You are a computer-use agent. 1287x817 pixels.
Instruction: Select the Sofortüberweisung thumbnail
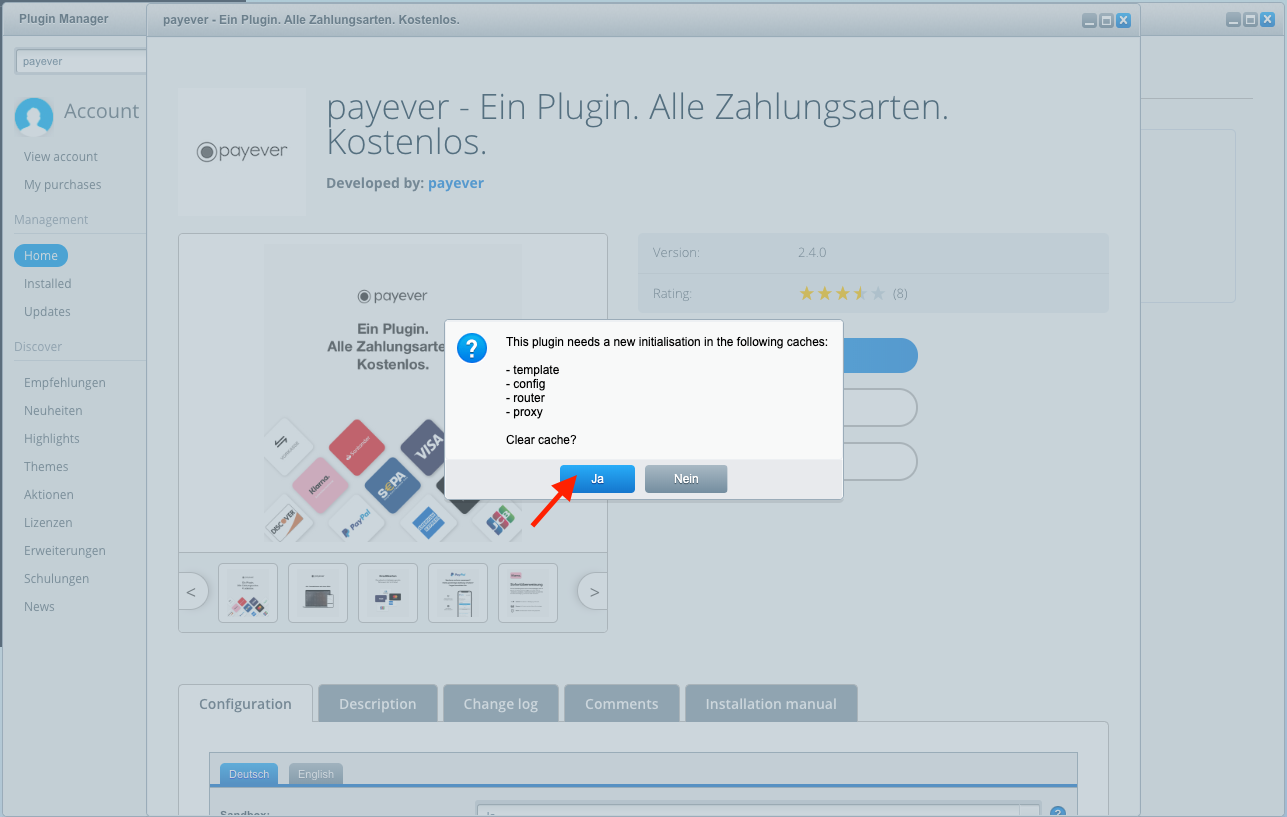coord(528,593)
